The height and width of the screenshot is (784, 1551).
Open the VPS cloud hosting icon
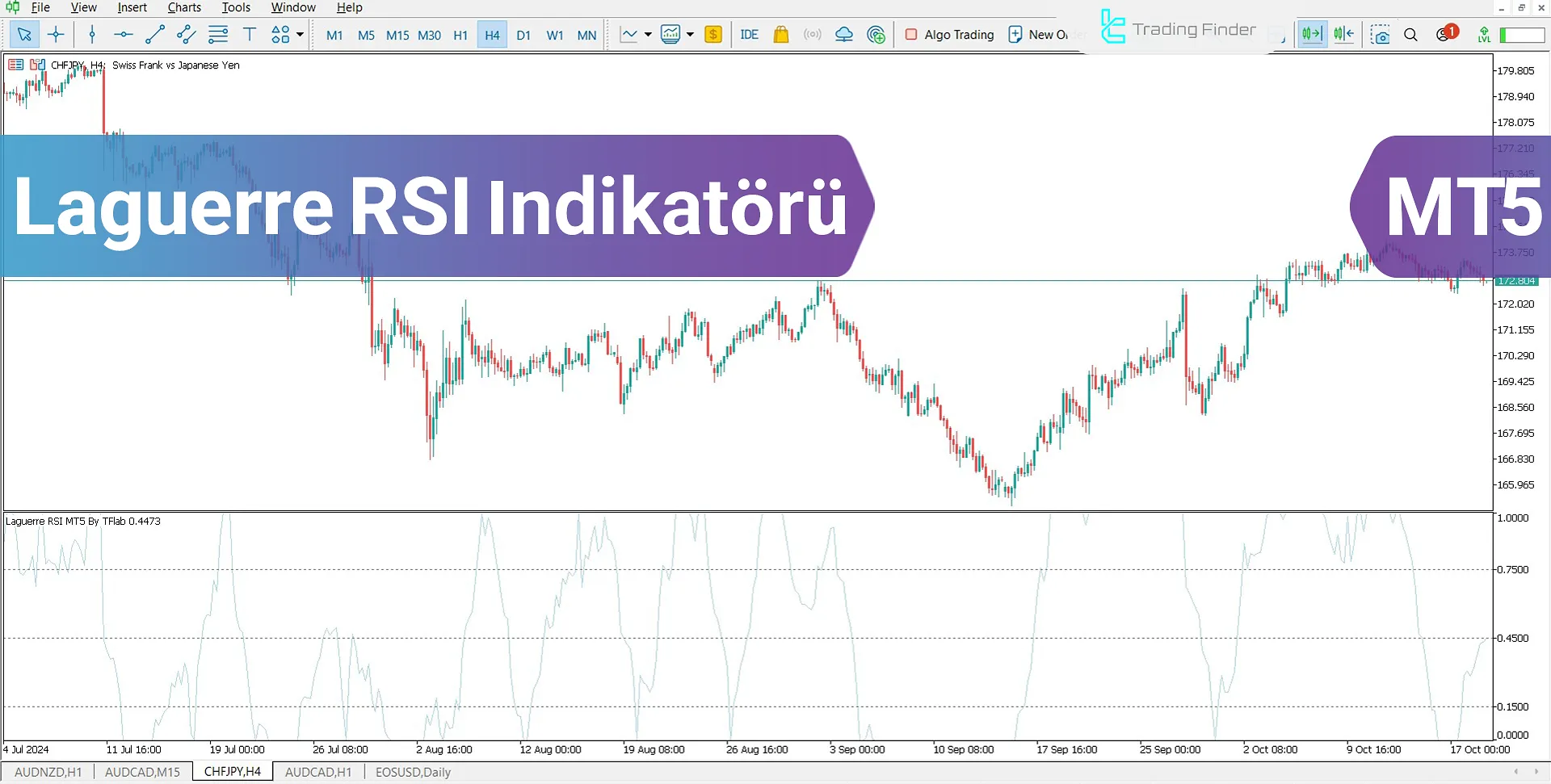click(844, 35)
